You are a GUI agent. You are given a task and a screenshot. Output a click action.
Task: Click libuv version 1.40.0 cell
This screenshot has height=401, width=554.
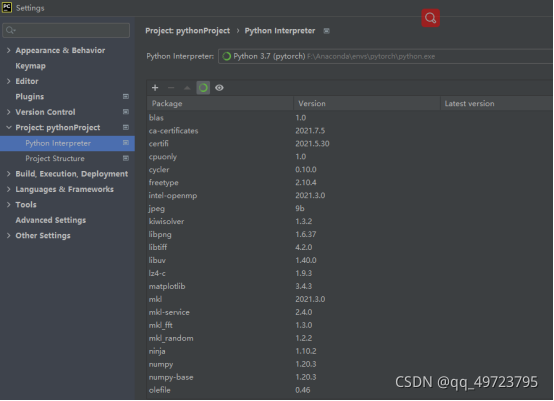coord(306,260)
